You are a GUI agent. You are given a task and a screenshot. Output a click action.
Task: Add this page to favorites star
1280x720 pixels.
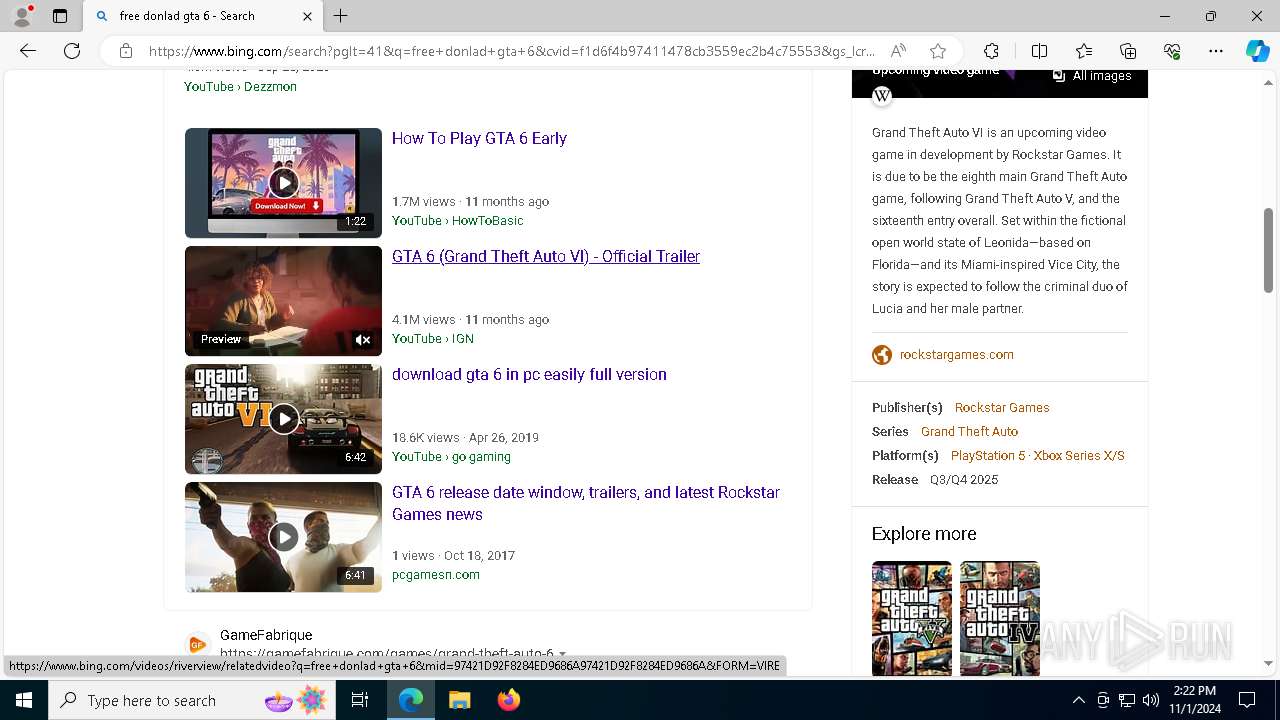click(x=937, y=51)
